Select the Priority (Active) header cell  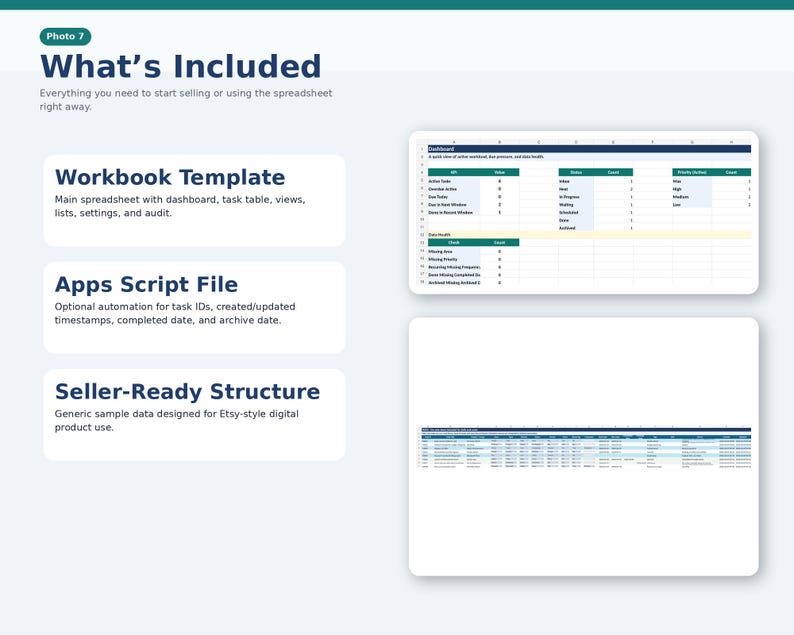point(692,172)
